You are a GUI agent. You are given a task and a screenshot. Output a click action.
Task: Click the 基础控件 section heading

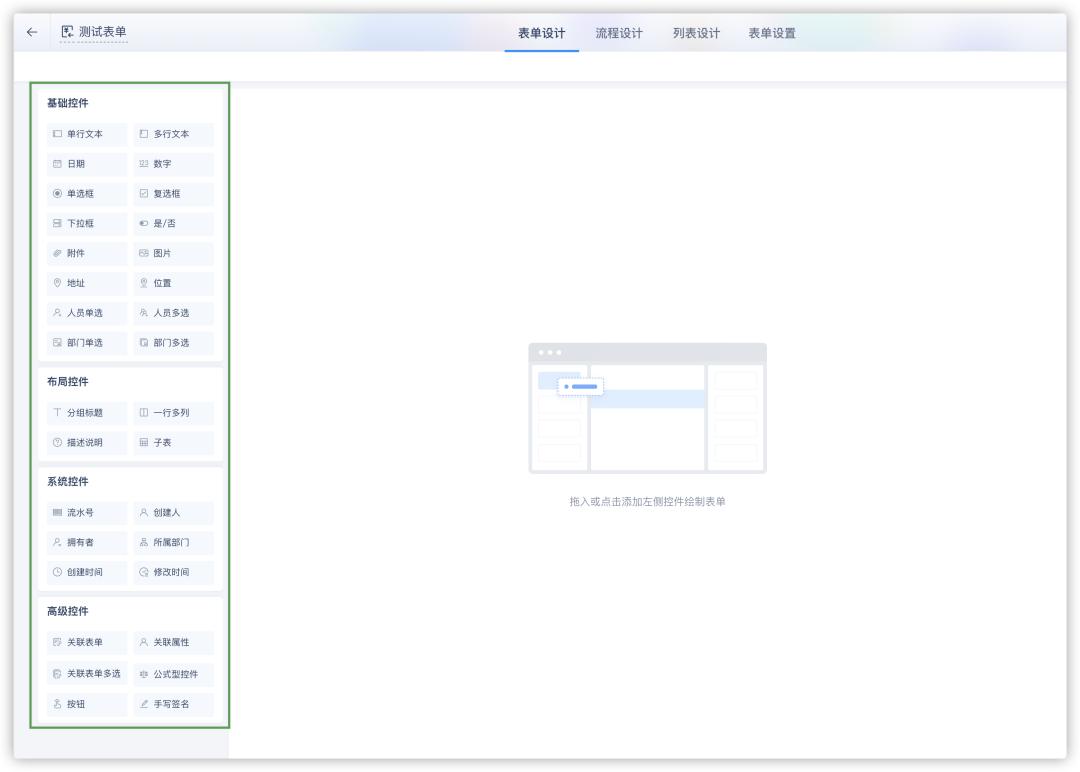coord(68,103)
